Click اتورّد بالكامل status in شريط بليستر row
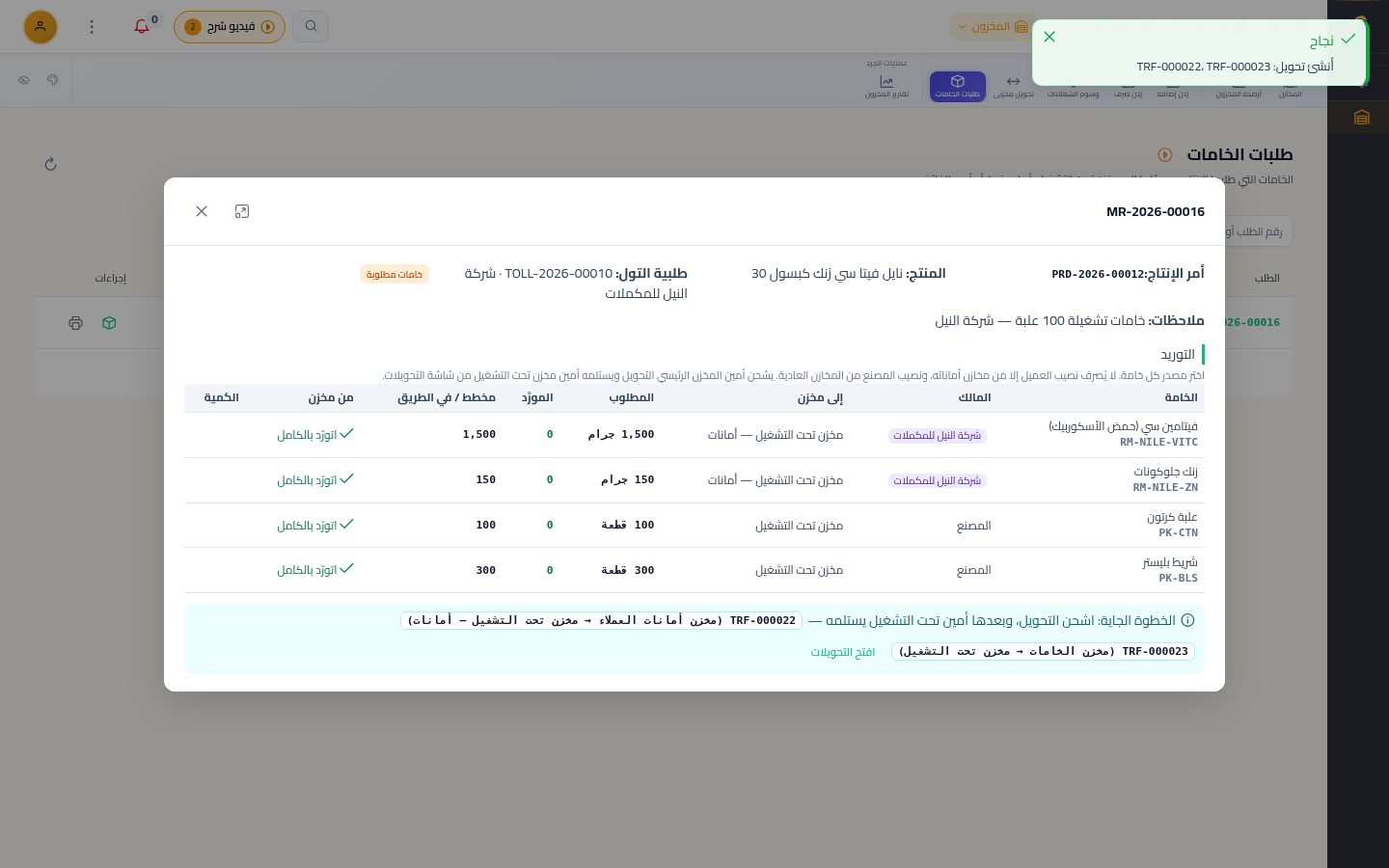This screenshot has height=868, width=1389. pos(315,570)
